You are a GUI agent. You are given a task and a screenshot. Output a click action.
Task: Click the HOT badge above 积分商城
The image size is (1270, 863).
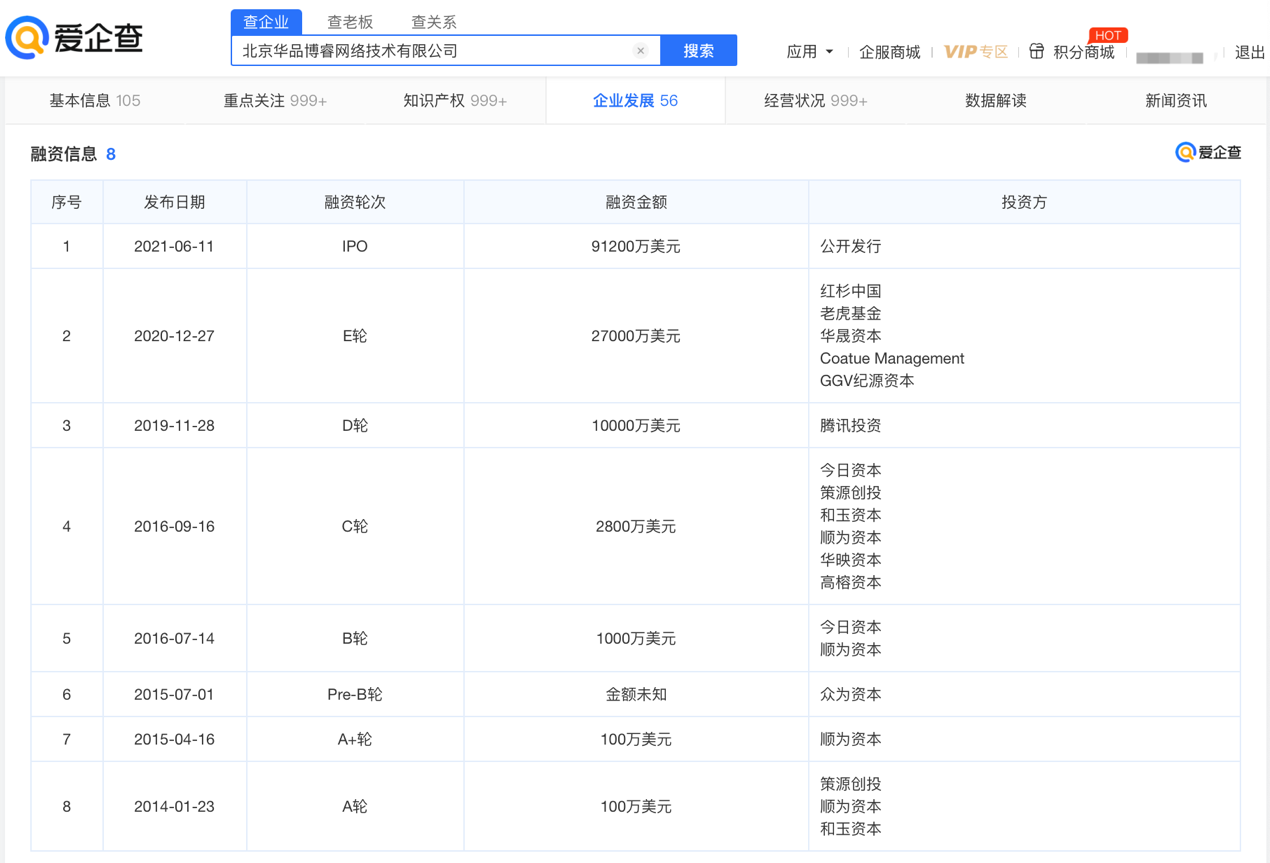click(1108, 35)
